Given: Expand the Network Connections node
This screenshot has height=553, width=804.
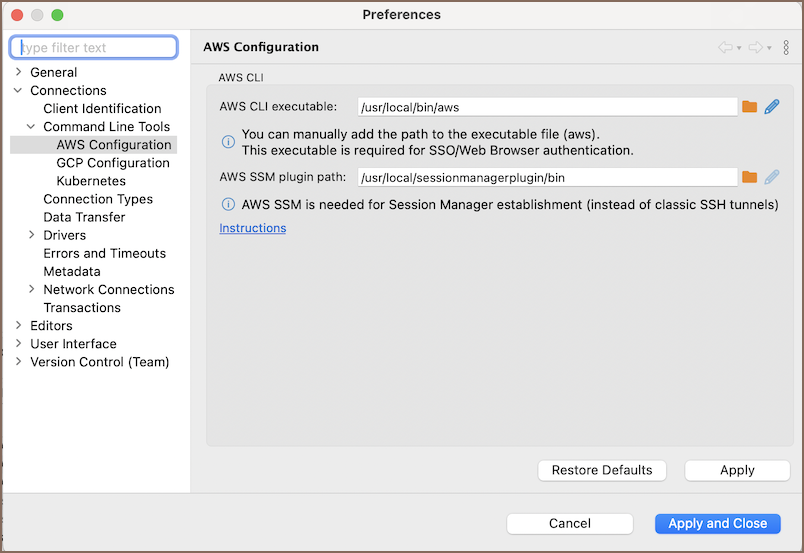Looking at the screenshot, I should tap(32, 289).
